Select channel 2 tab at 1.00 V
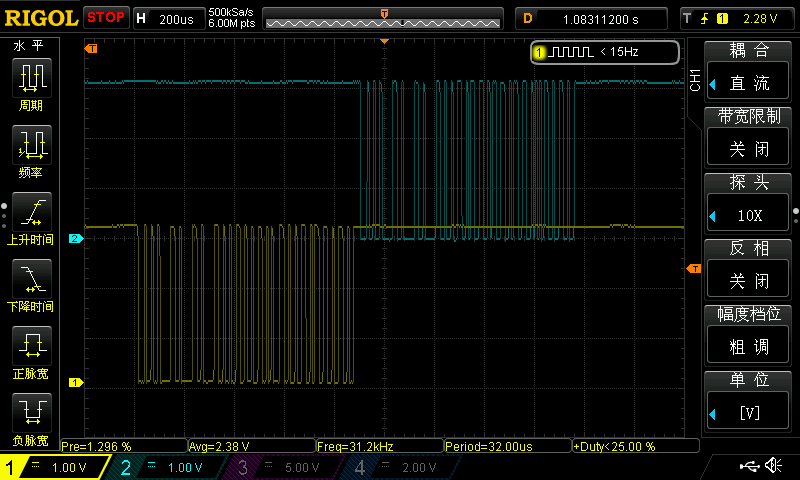This screenshot has height=480, width=800. click(x=166, y=467)
